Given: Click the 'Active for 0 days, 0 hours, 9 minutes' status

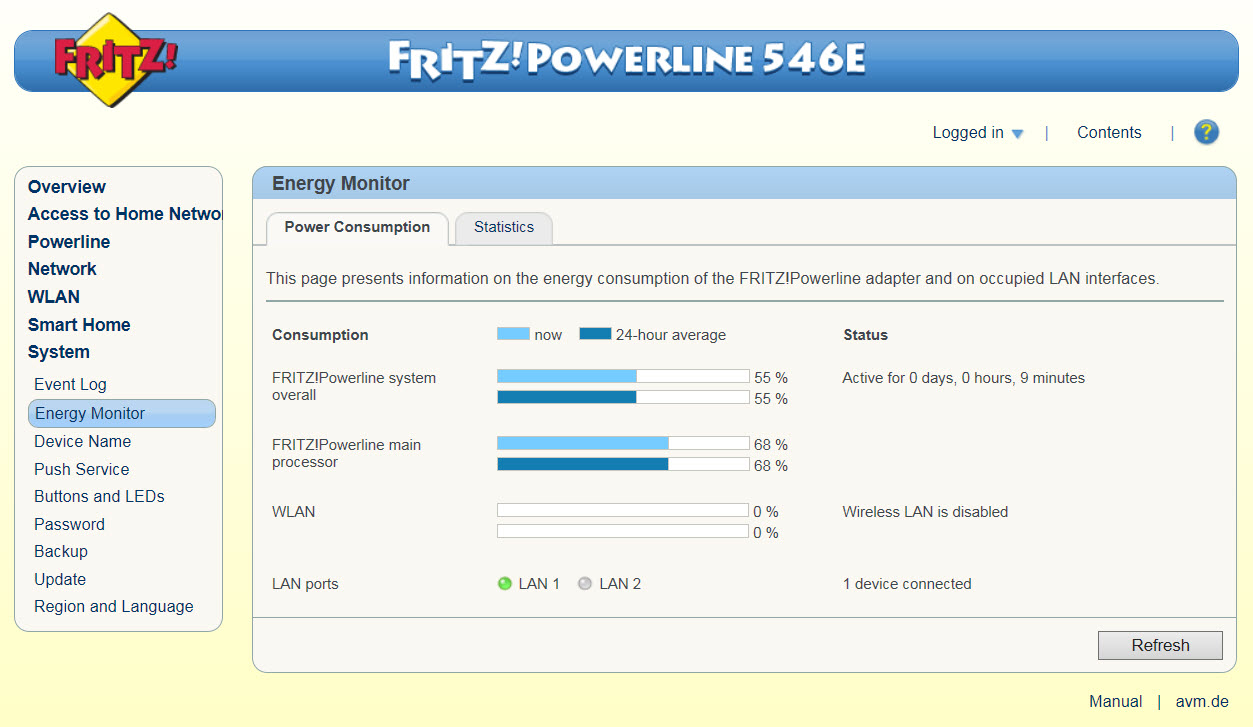Looking at the screenshot, I should click(963, 378).
